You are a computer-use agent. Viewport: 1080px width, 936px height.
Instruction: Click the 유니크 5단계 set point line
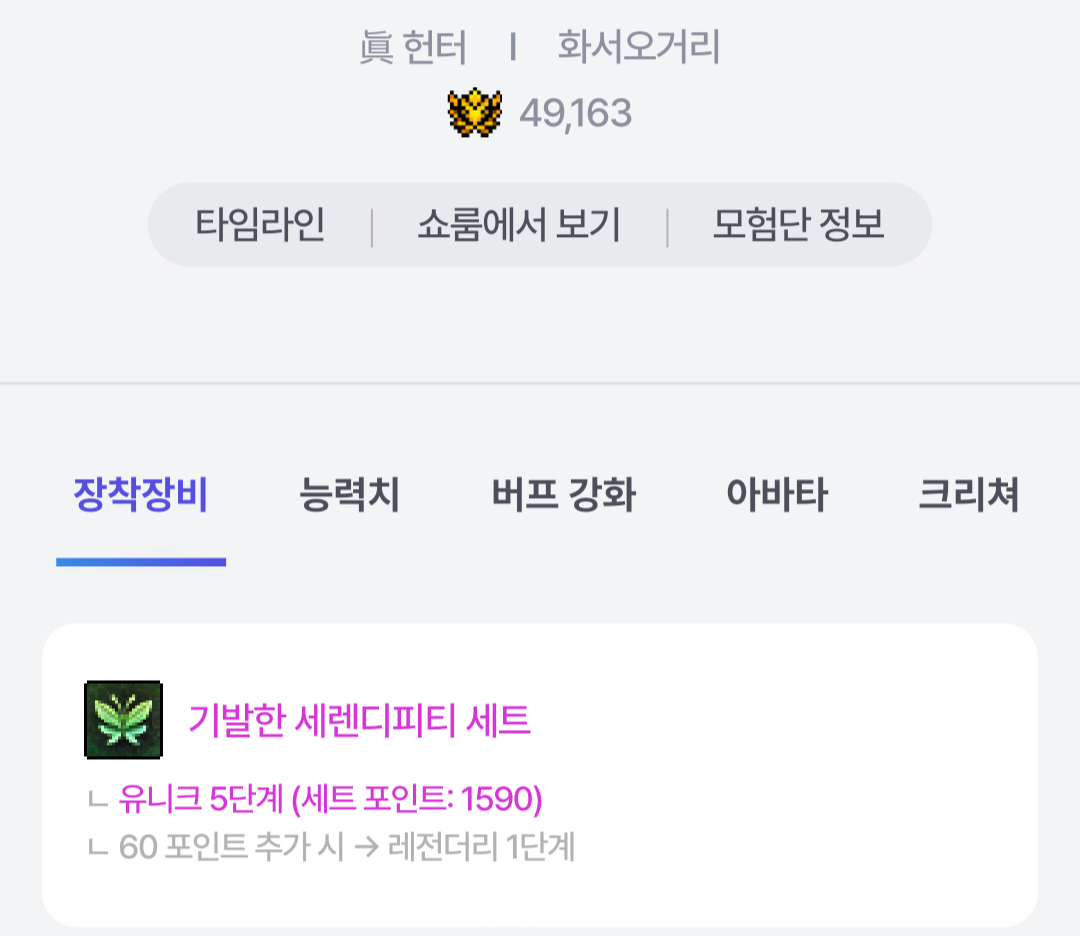331,799
